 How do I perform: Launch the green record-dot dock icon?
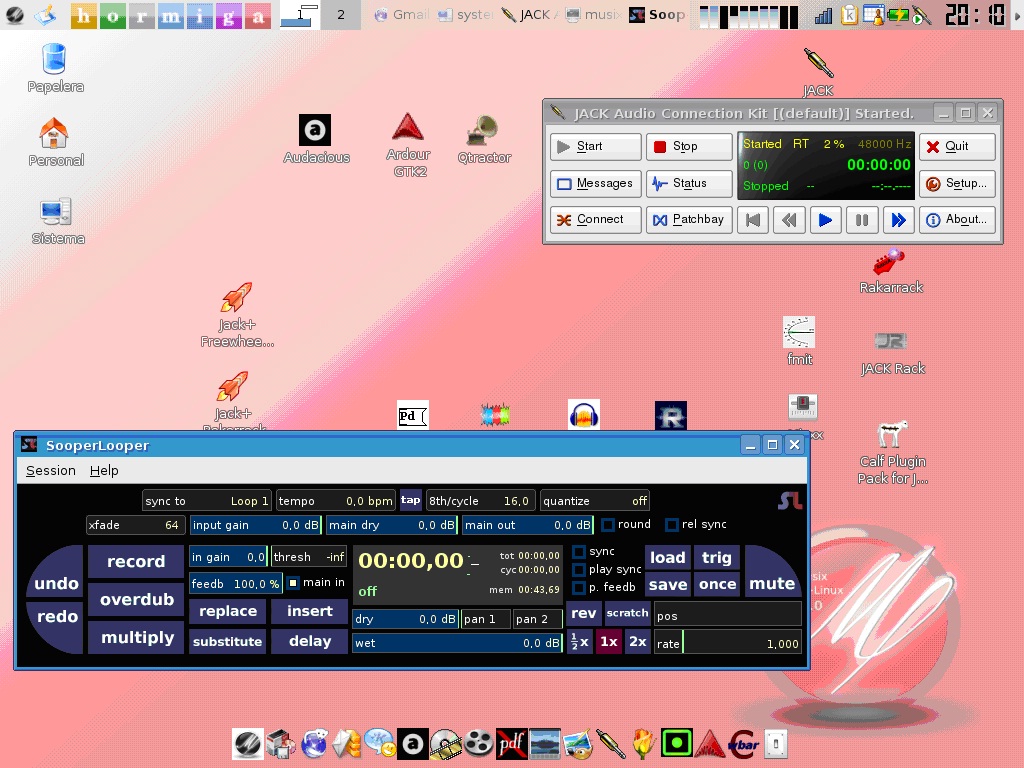[x=676, y=744]
